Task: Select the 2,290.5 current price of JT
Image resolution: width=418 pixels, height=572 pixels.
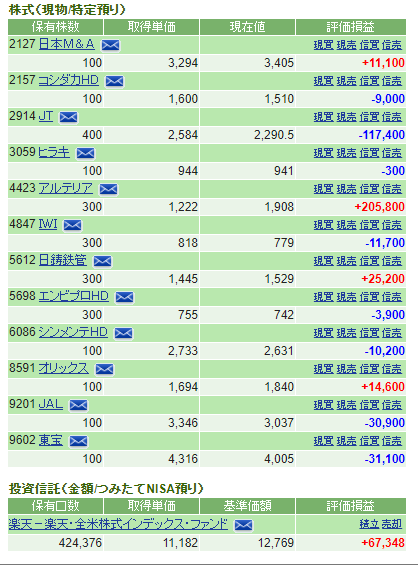Action: click(274, 135)
